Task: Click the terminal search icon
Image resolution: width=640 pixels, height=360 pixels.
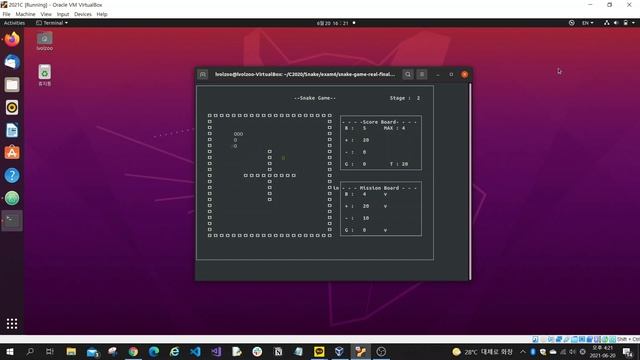Action: pyautogui.click(x=408, y=74)
